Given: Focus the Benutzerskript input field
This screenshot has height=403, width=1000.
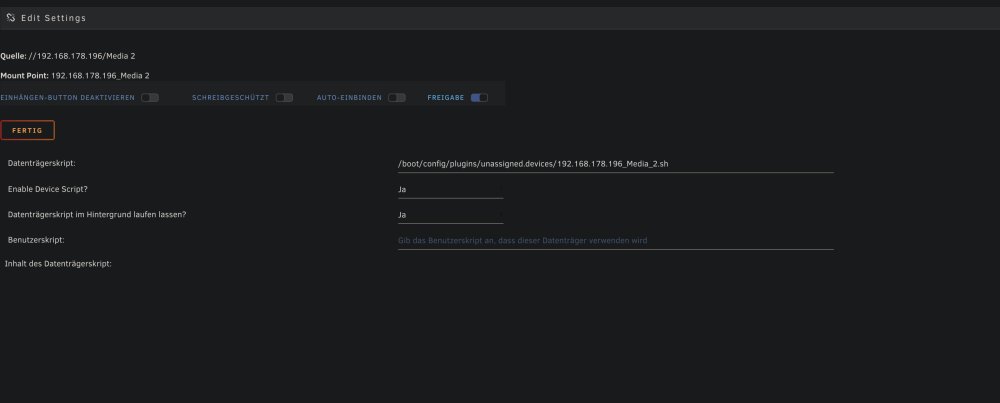Looking at the screenshot, I should (615, 240).
